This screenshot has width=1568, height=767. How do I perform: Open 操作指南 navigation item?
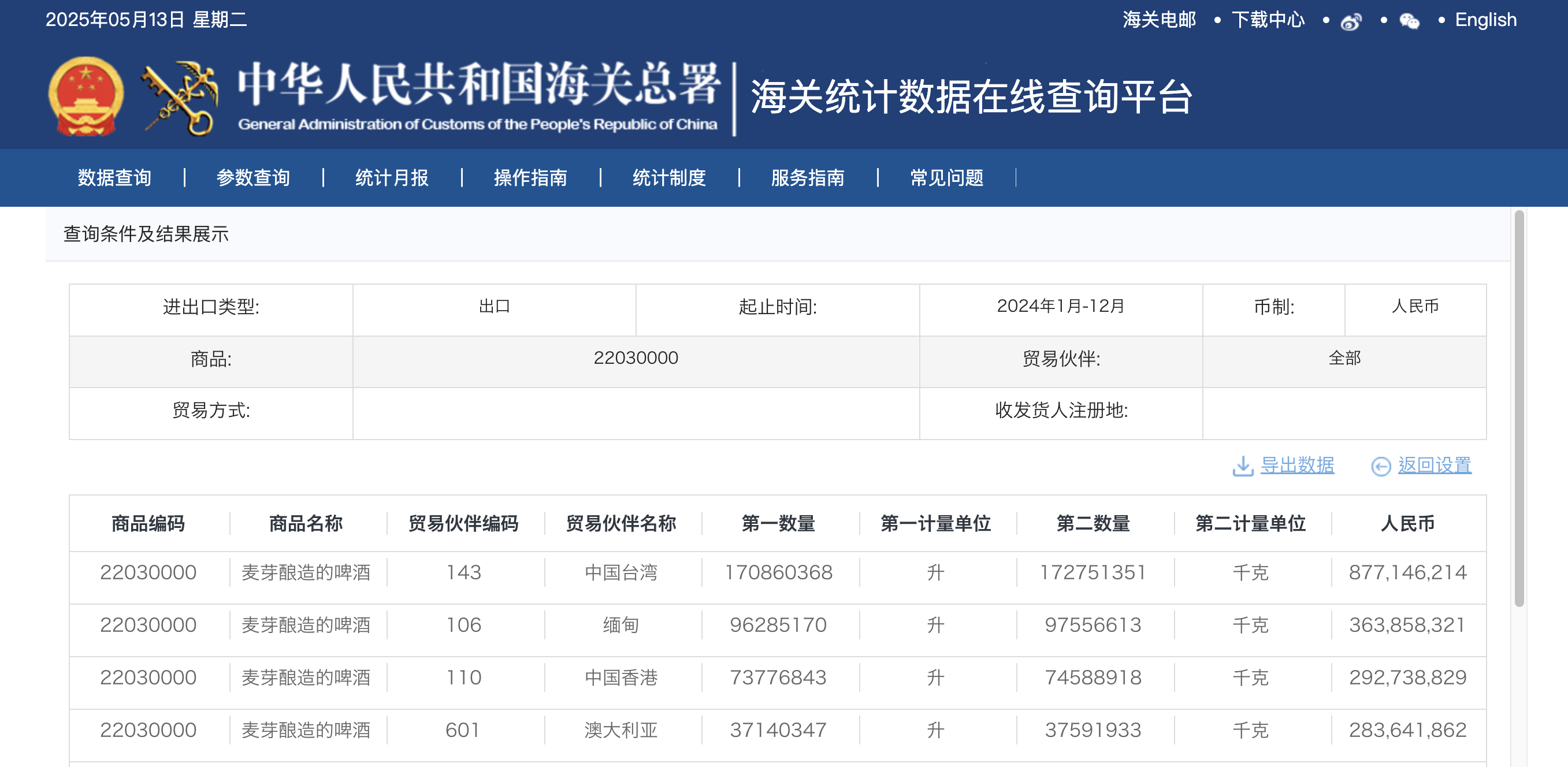(x=530, y=178)
